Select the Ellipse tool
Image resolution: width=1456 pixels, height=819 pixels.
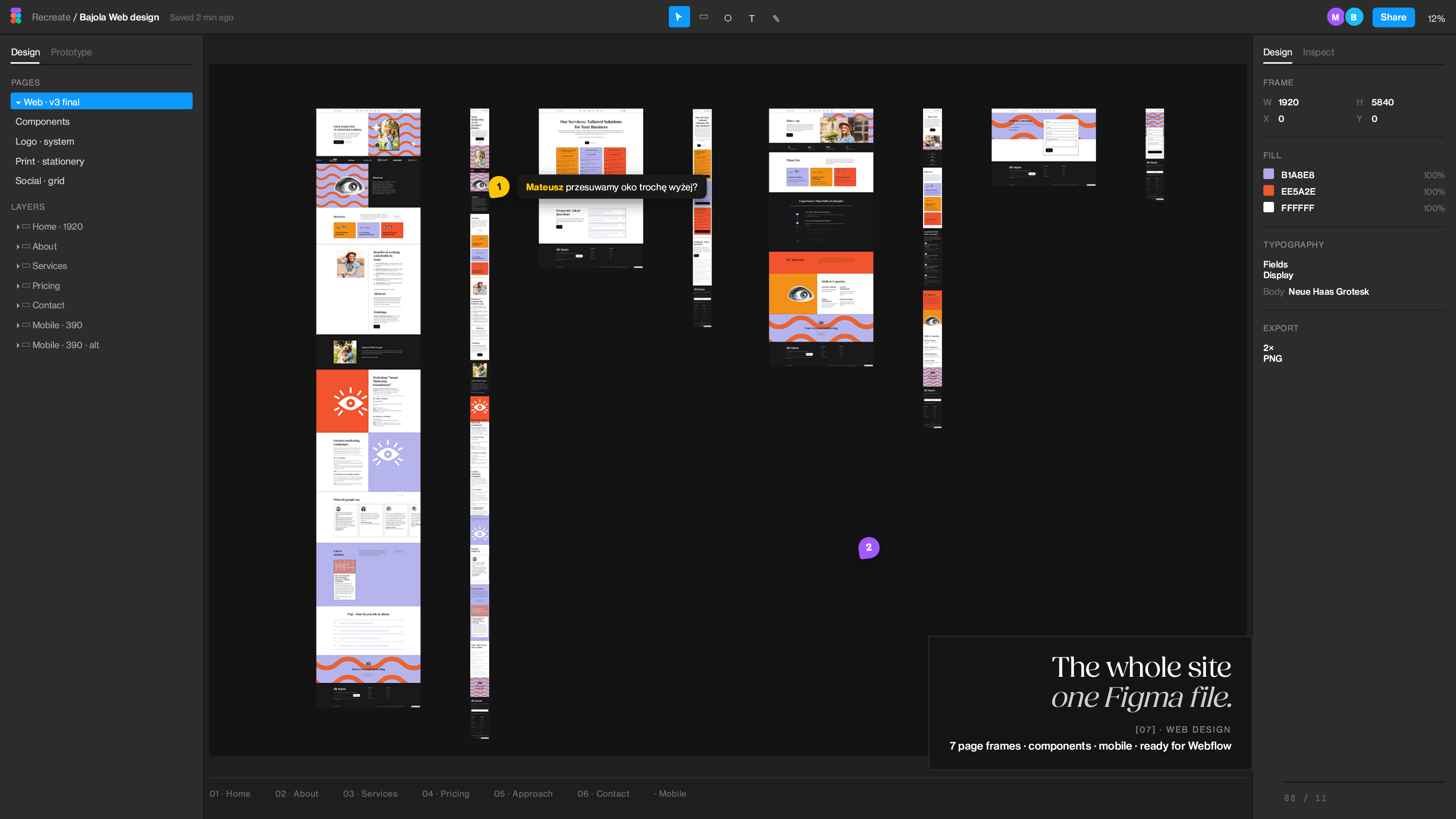[x=728, y=18]
